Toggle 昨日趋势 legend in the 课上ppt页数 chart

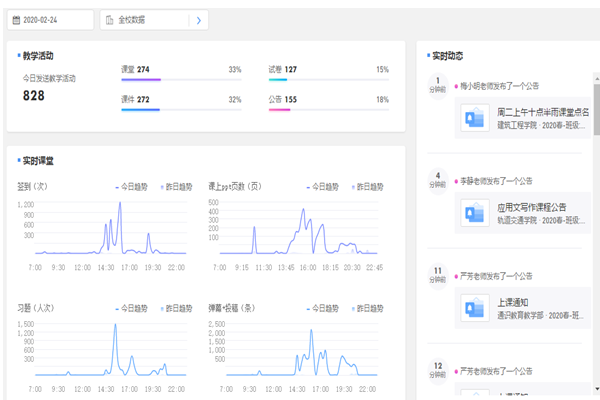tap(366, 186)
